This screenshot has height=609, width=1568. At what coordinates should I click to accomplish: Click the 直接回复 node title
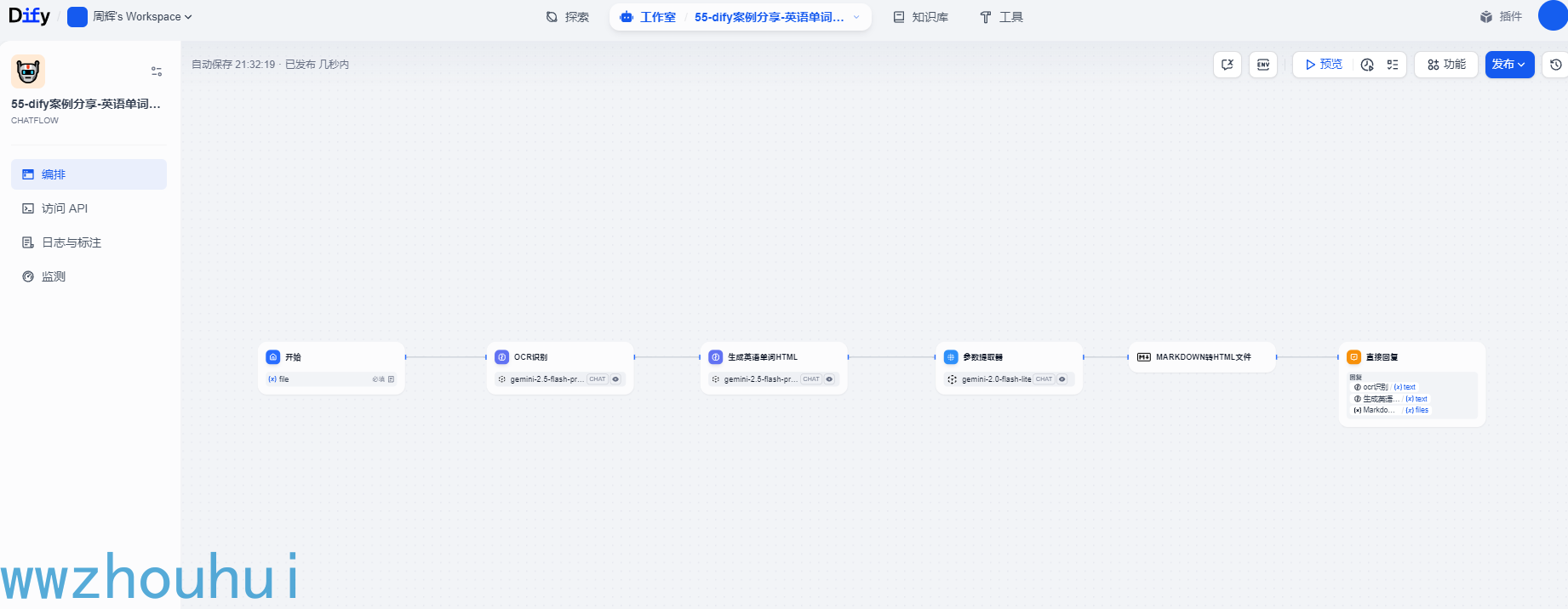1382,357
